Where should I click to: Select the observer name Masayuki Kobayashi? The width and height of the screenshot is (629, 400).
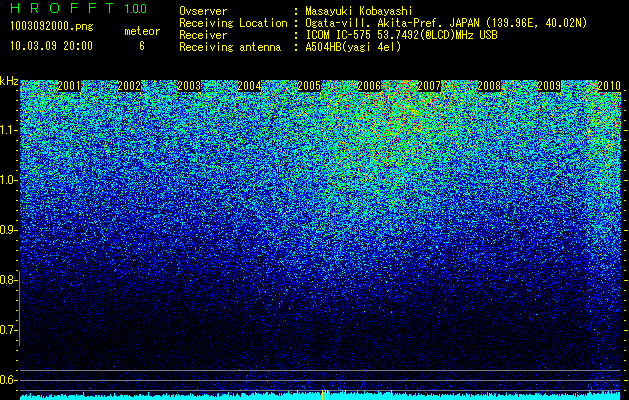click(359, 11)
